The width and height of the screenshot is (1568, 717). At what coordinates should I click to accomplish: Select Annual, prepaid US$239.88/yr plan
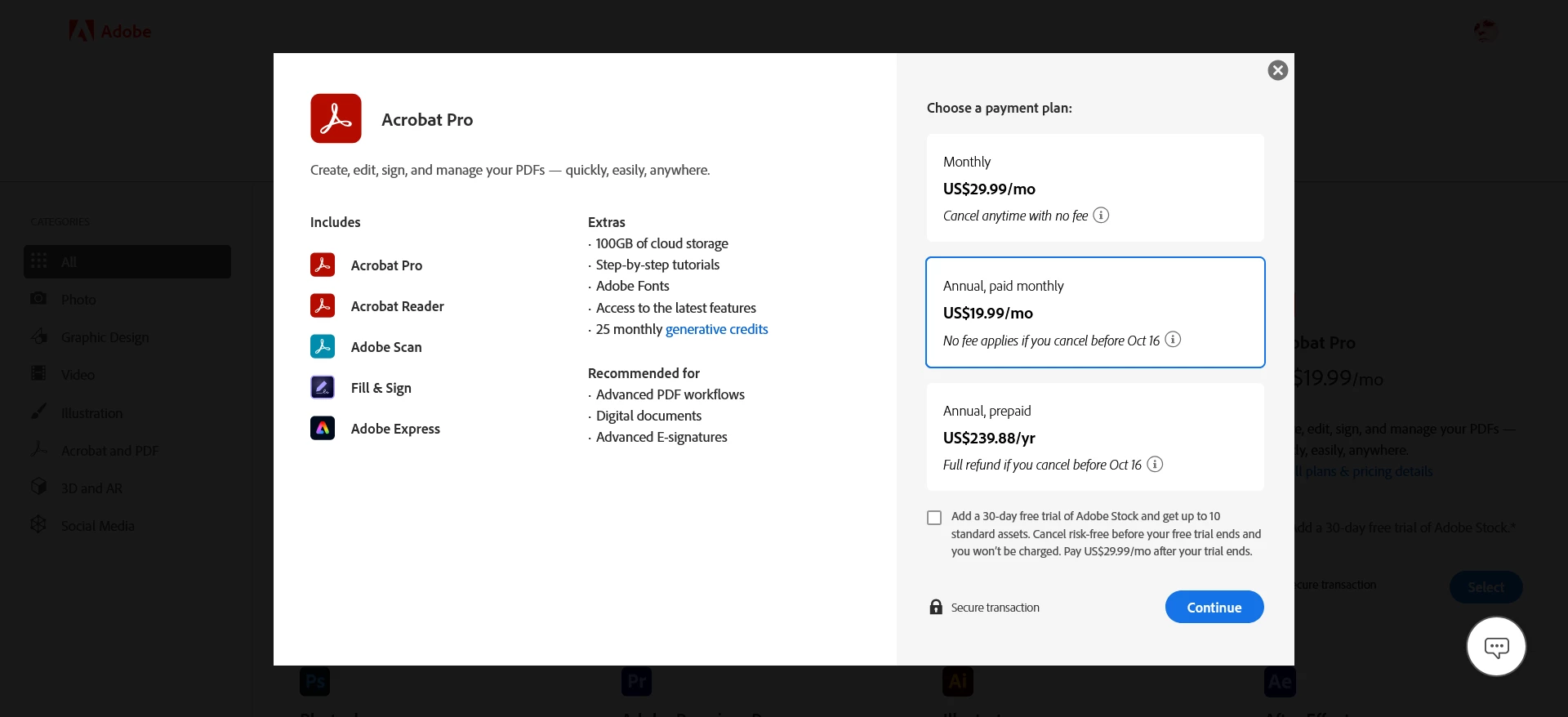[x=1095, y=437]
